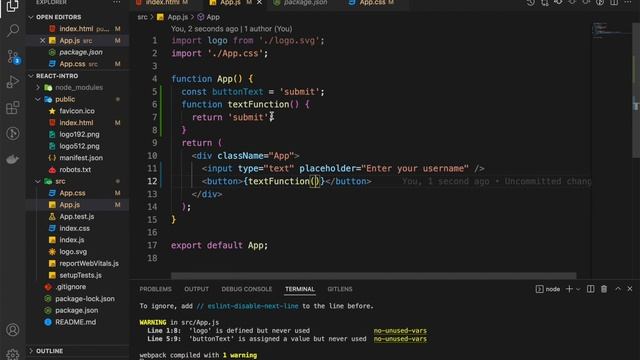
Task: Open index.html in the public folder
Action: pyautogui.click(x=76, y=123)
